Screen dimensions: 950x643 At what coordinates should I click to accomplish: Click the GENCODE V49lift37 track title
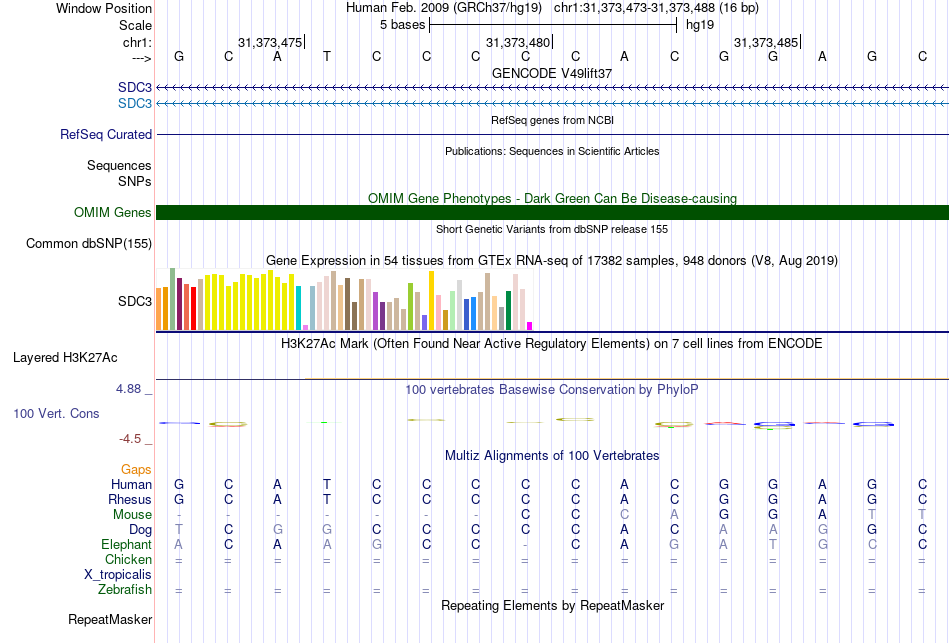coord(552,73)
